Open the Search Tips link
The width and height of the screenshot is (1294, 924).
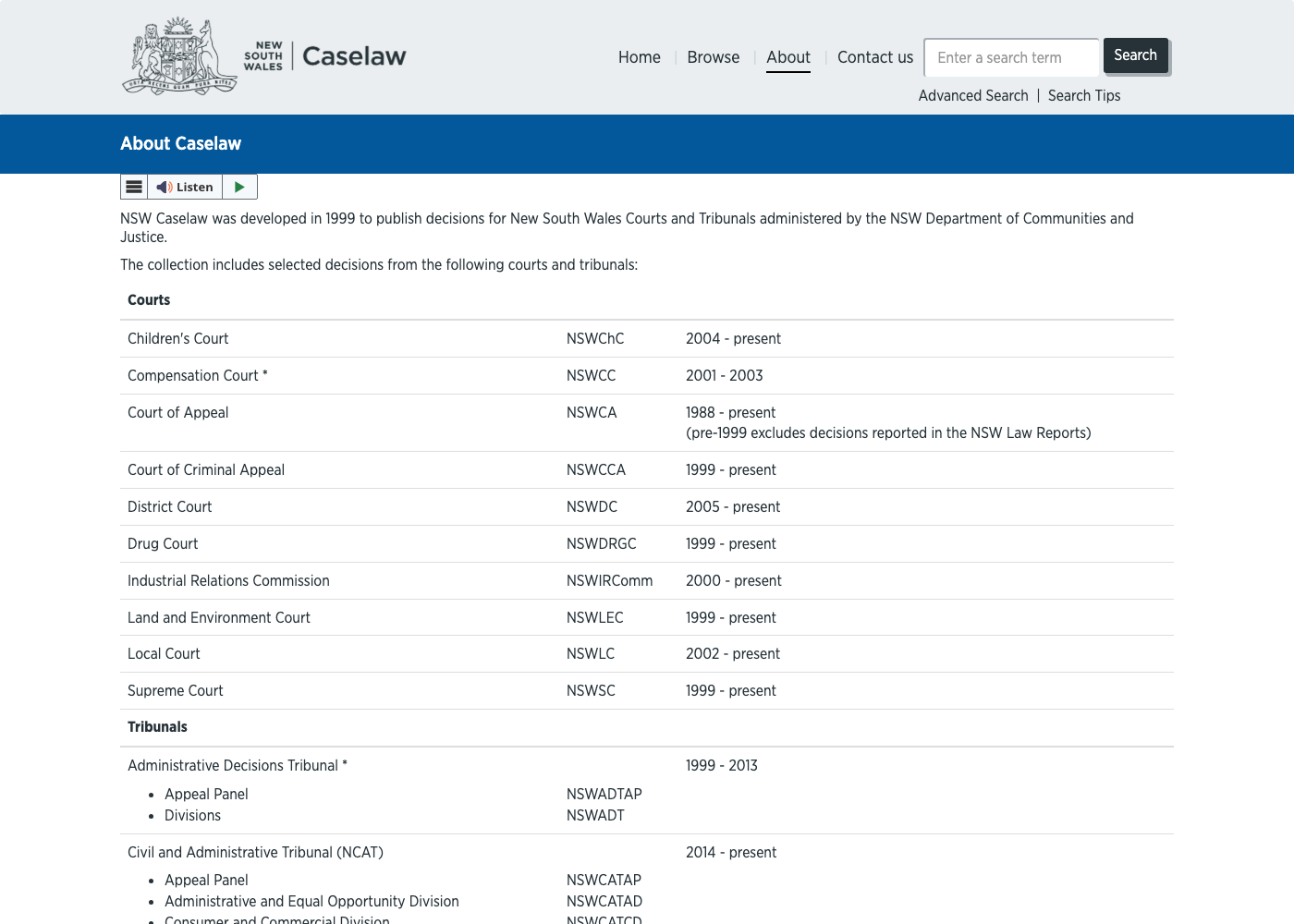click(x=1084, y=95)
